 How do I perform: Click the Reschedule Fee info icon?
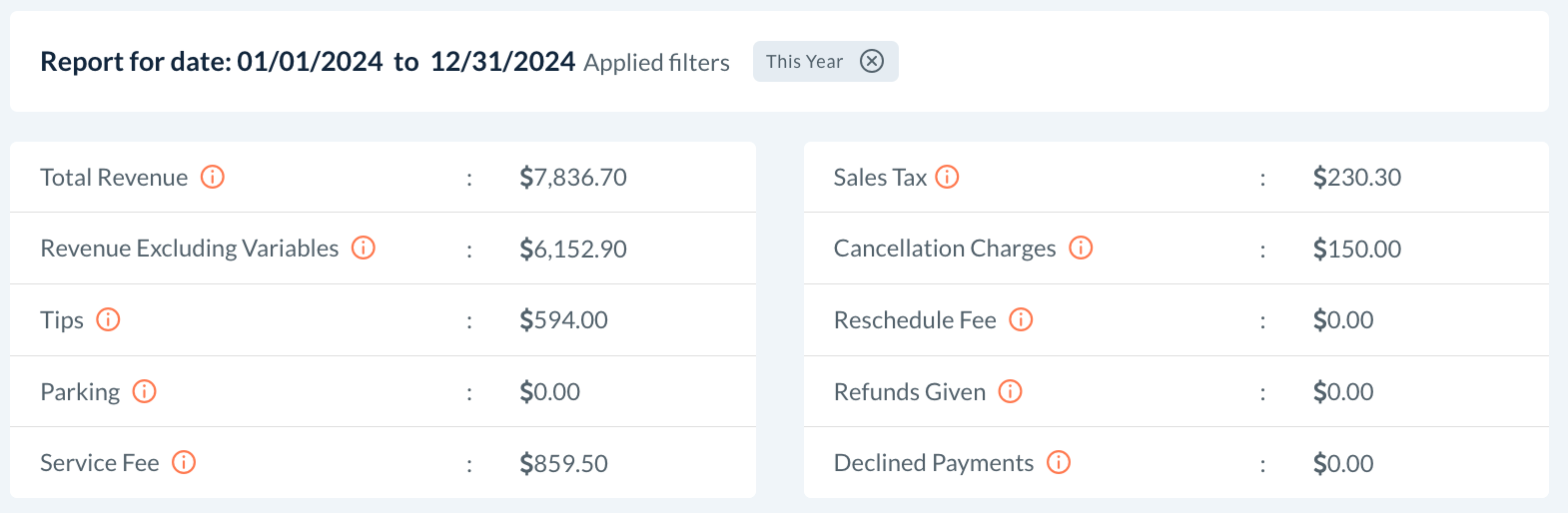[1021, 319]
